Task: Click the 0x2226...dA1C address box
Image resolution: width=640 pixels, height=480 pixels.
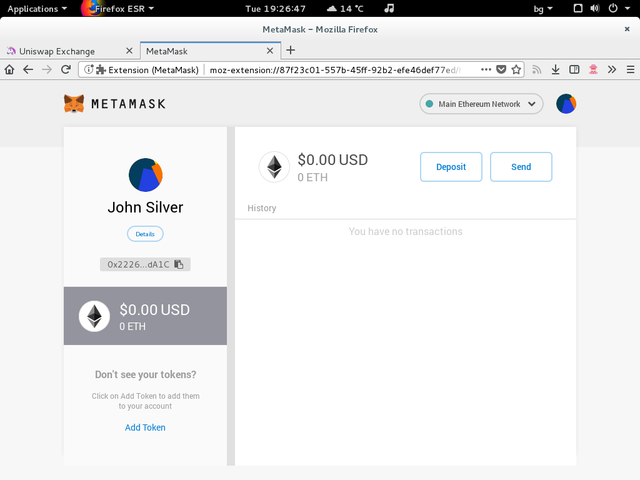Action: click(x=145, y=264)
